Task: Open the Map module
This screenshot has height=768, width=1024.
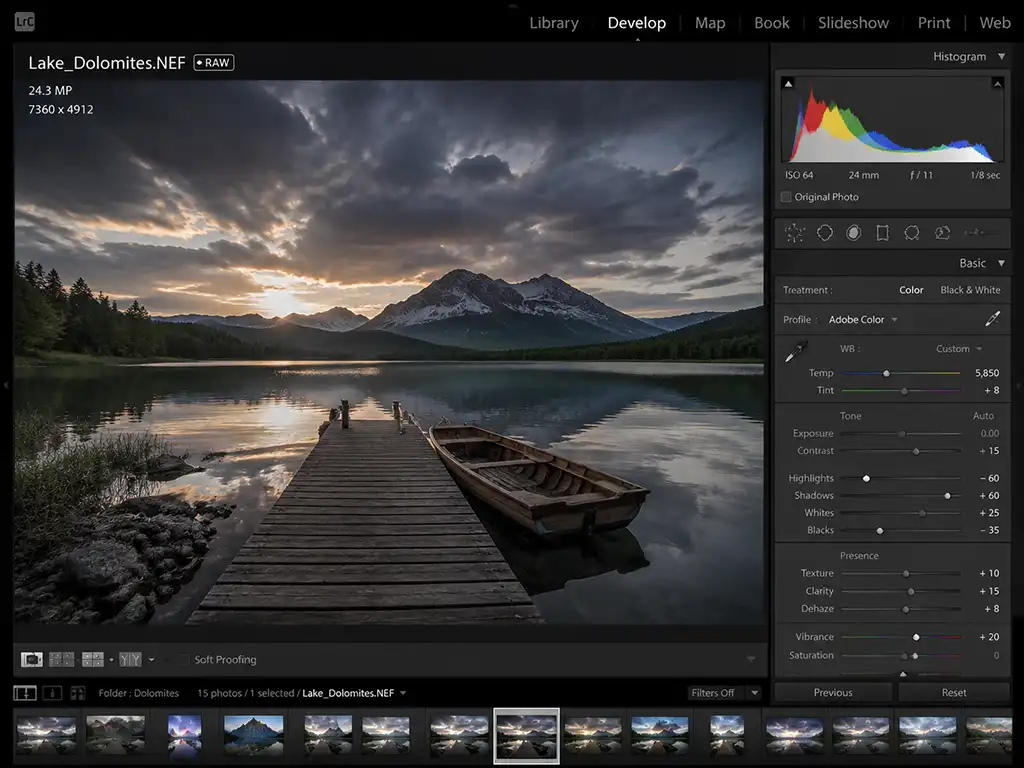Action: tap(710, 23)
